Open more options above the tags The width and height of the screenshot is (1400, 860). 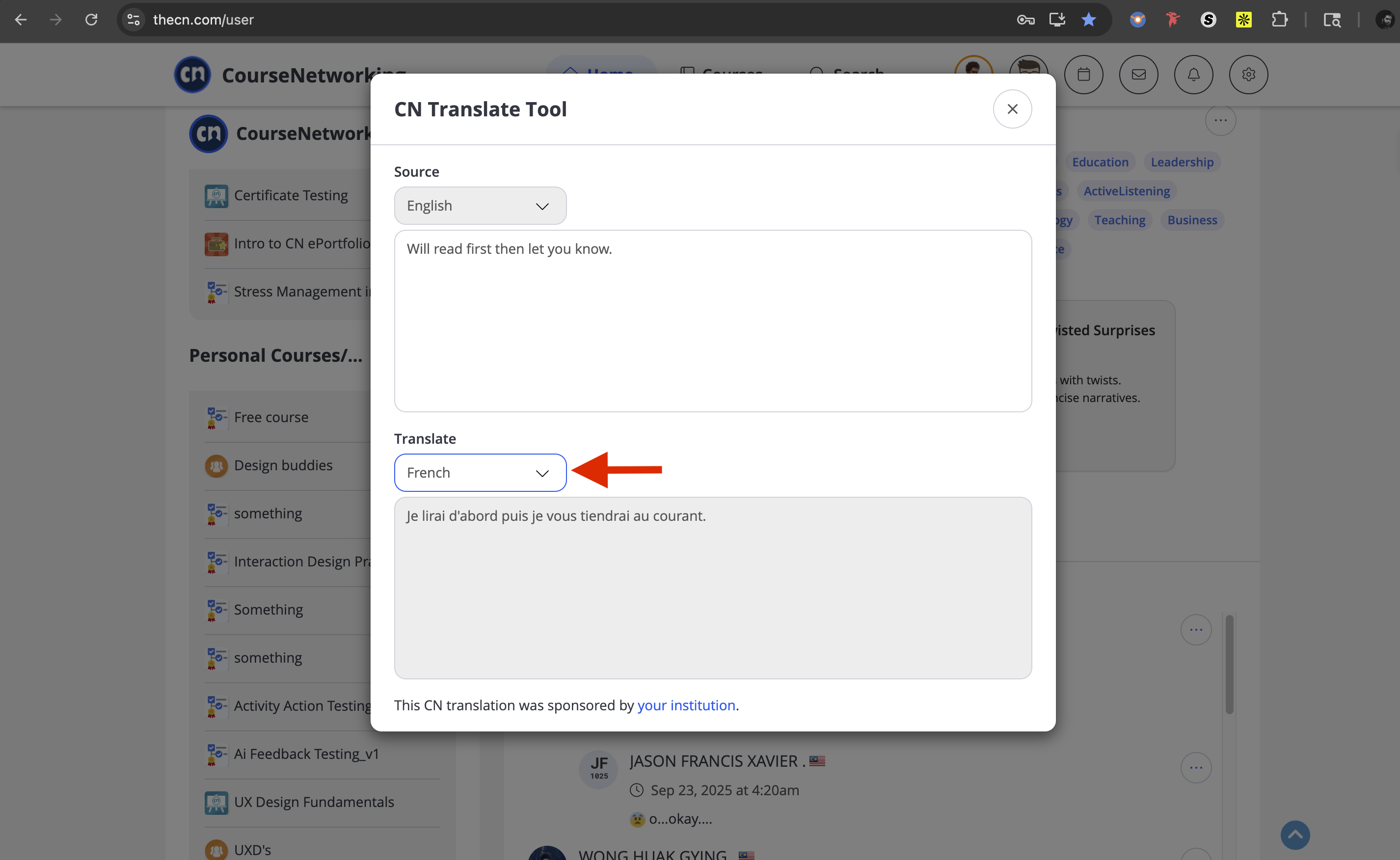(x=1220, y=120)
